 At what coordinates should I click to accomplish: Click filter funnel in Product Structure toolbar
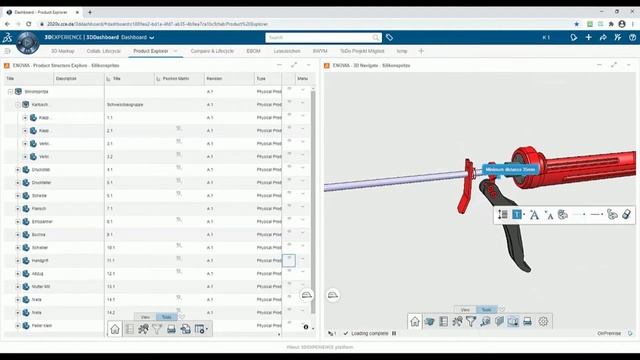point(157,329)
